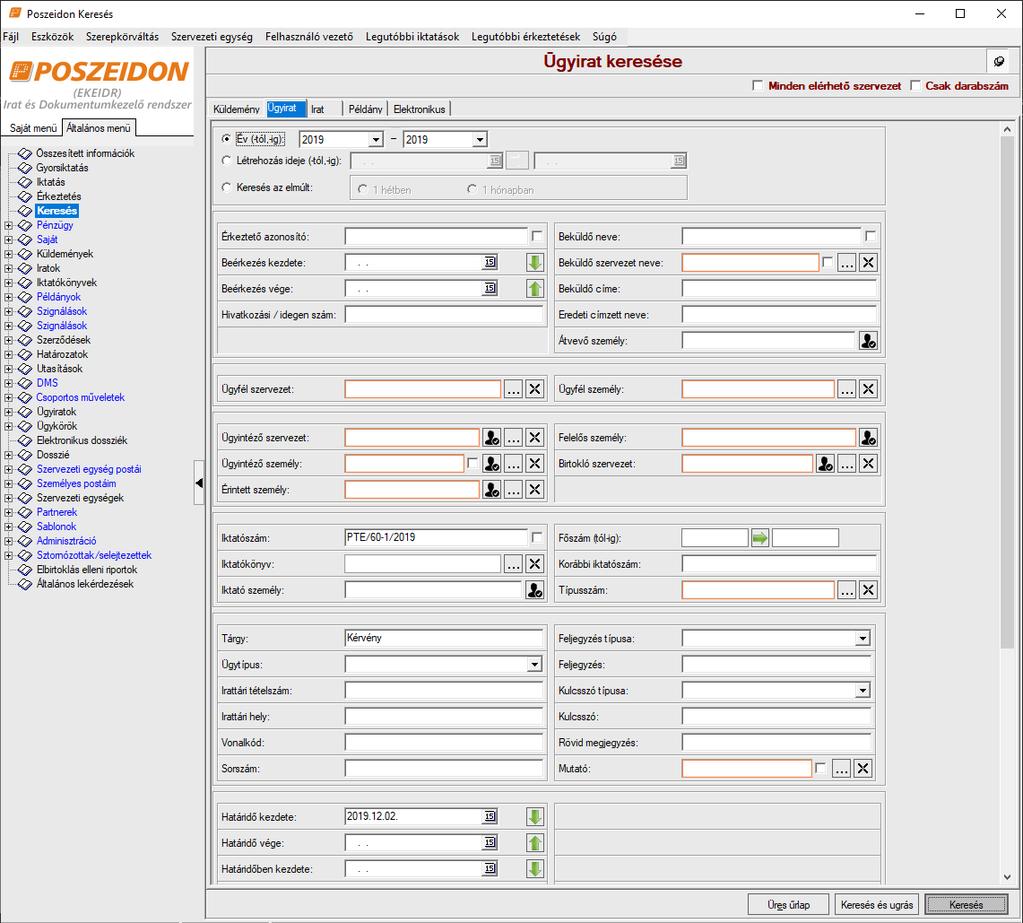Click the form's vertical scrollbar thumb

tap(1007, 391)
